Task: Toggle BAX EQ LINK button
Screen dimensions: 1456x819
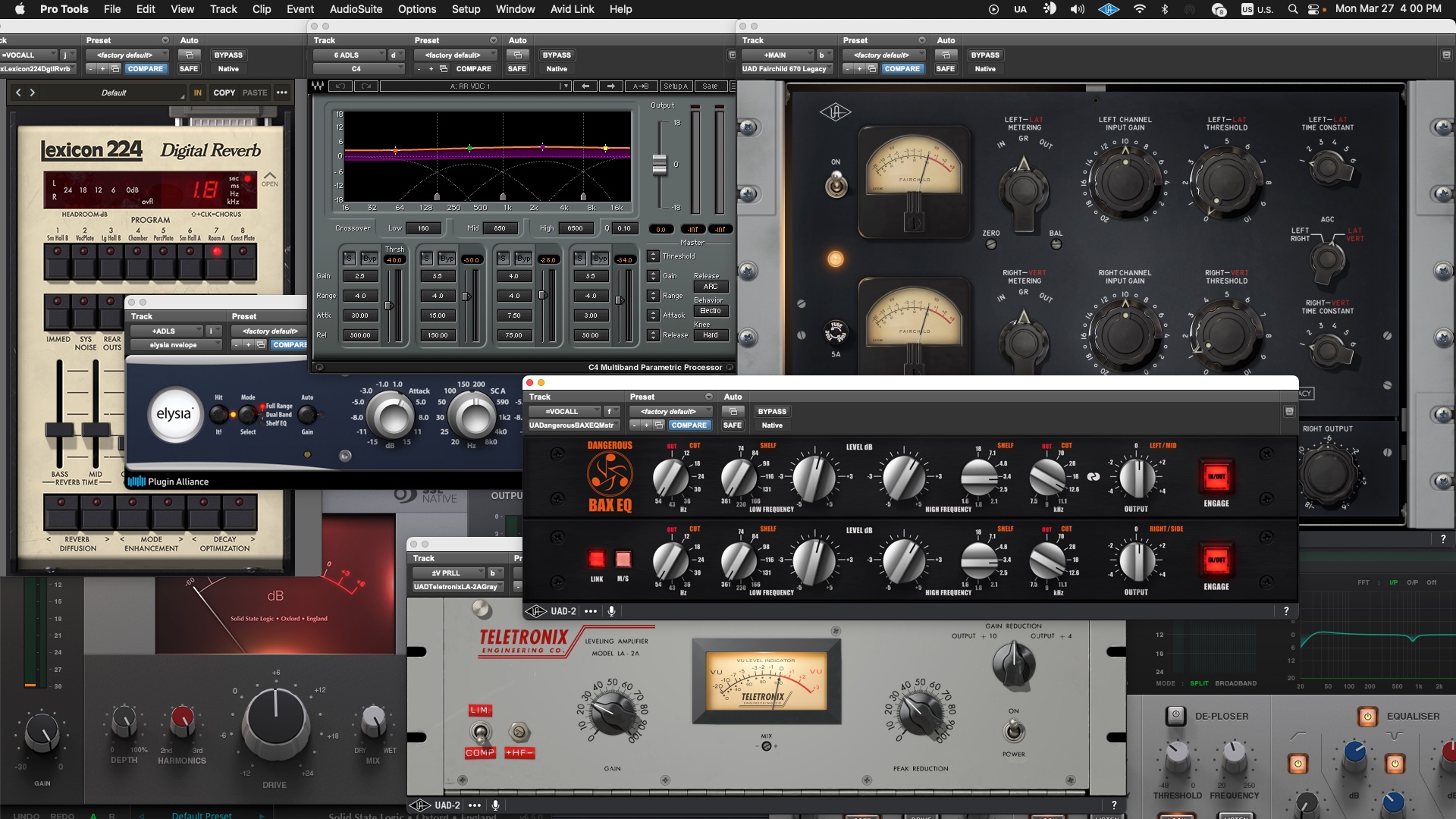Action: [x=597, y=560]
